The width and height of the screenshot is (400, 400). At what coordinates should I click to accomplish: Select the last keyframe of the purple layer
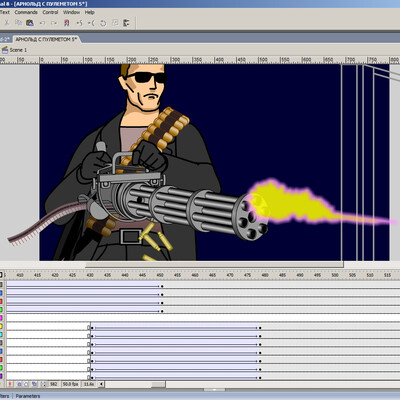pos(260,378)
